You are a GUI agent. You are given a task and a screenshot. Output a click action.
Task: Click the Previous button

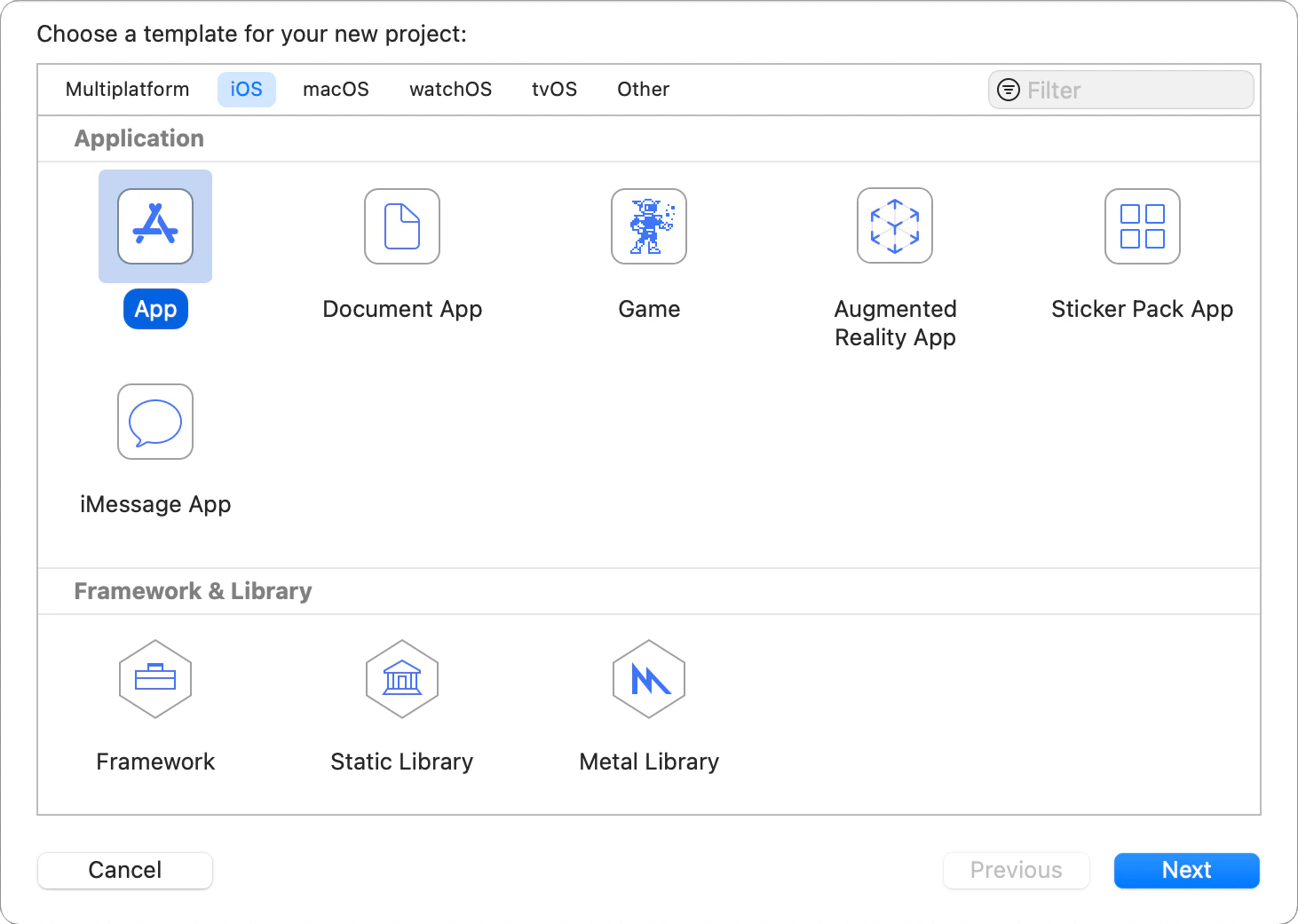tap(1016, 870)
